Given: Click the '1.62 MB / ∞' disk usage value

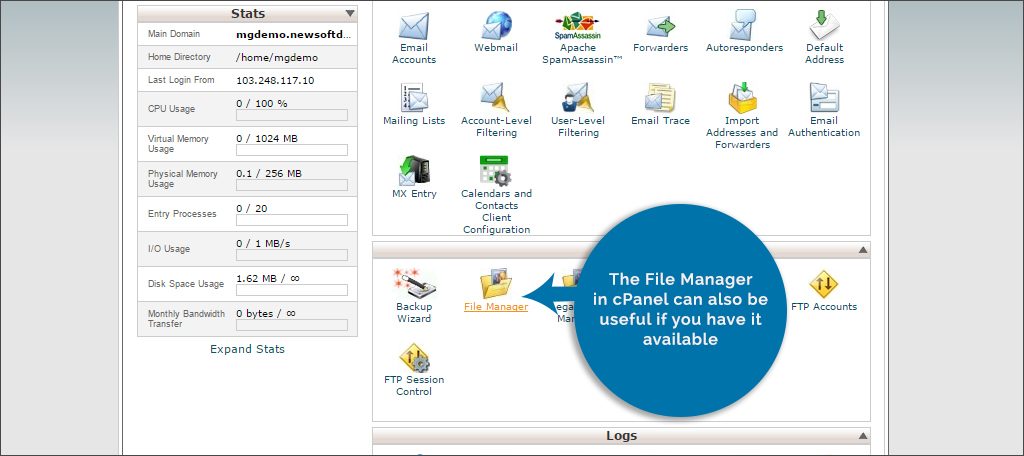Looking at the screenshot, I should coord(268,278).
